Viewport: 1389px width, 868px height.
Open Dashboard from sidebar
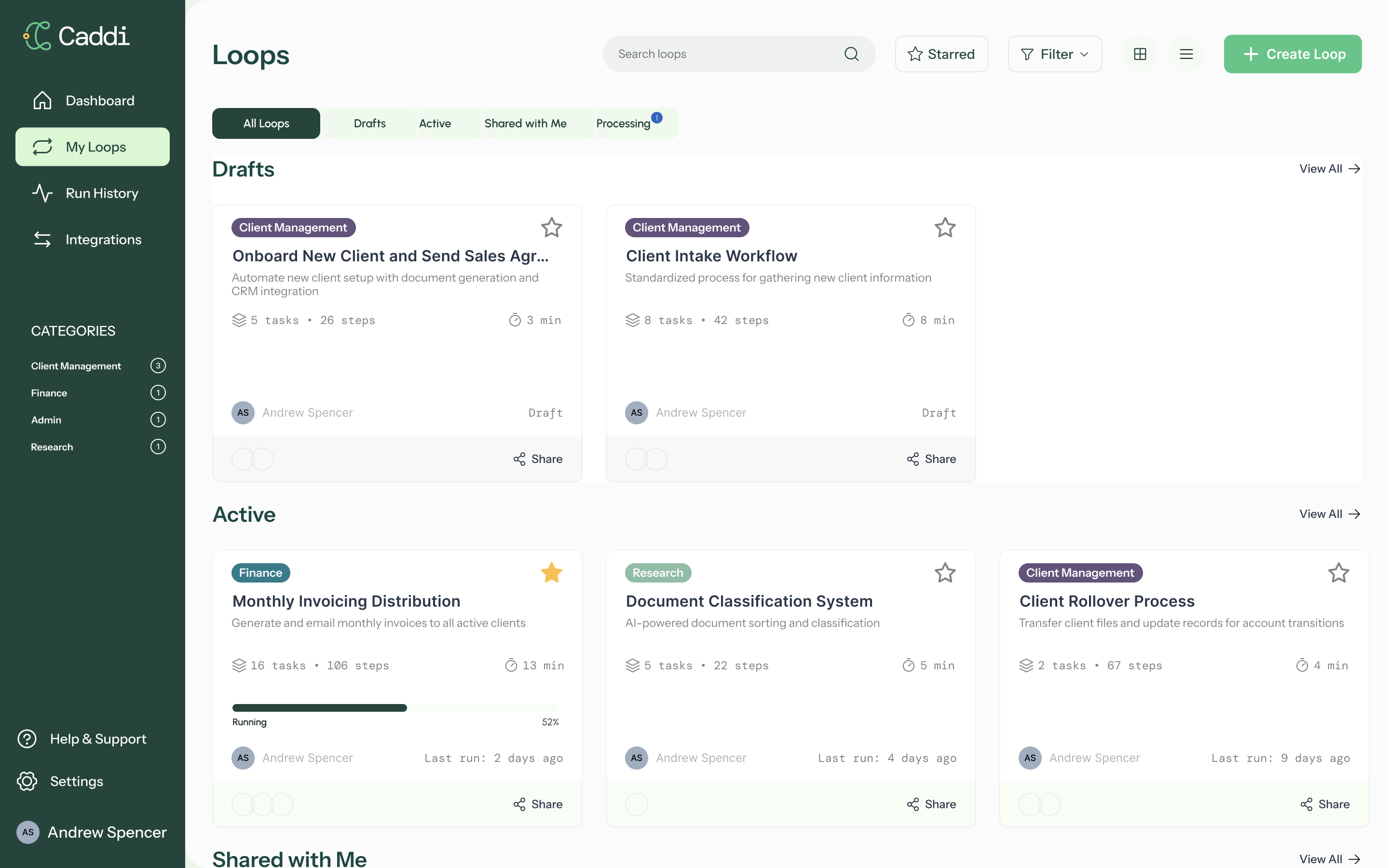[x=93, y=100]
